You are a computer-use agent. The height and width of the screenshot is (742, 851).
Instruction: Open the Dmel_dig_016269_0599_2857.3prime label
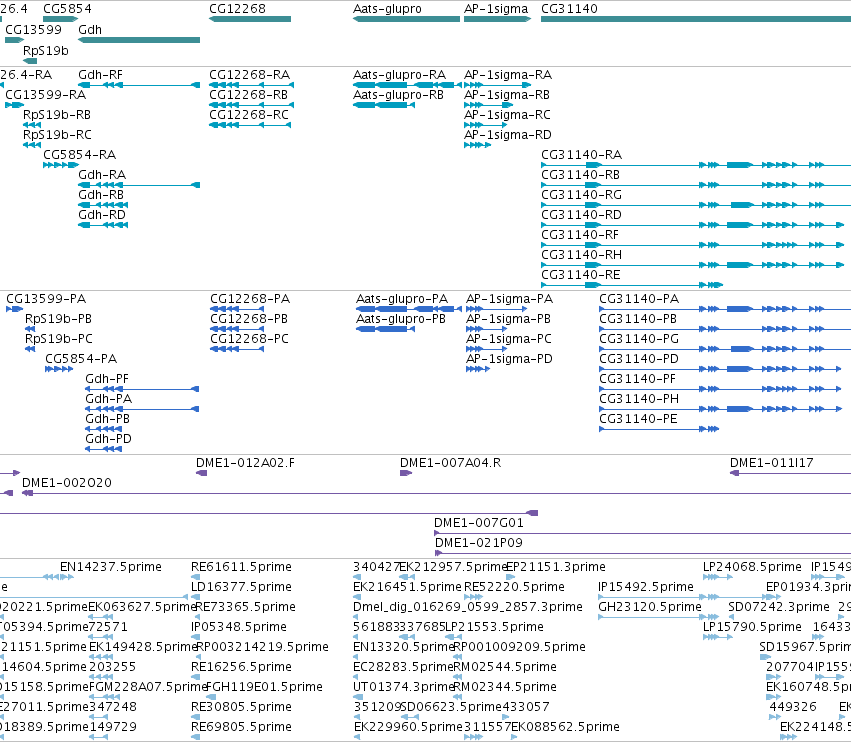pyautogui.click(x=468, y=607)
